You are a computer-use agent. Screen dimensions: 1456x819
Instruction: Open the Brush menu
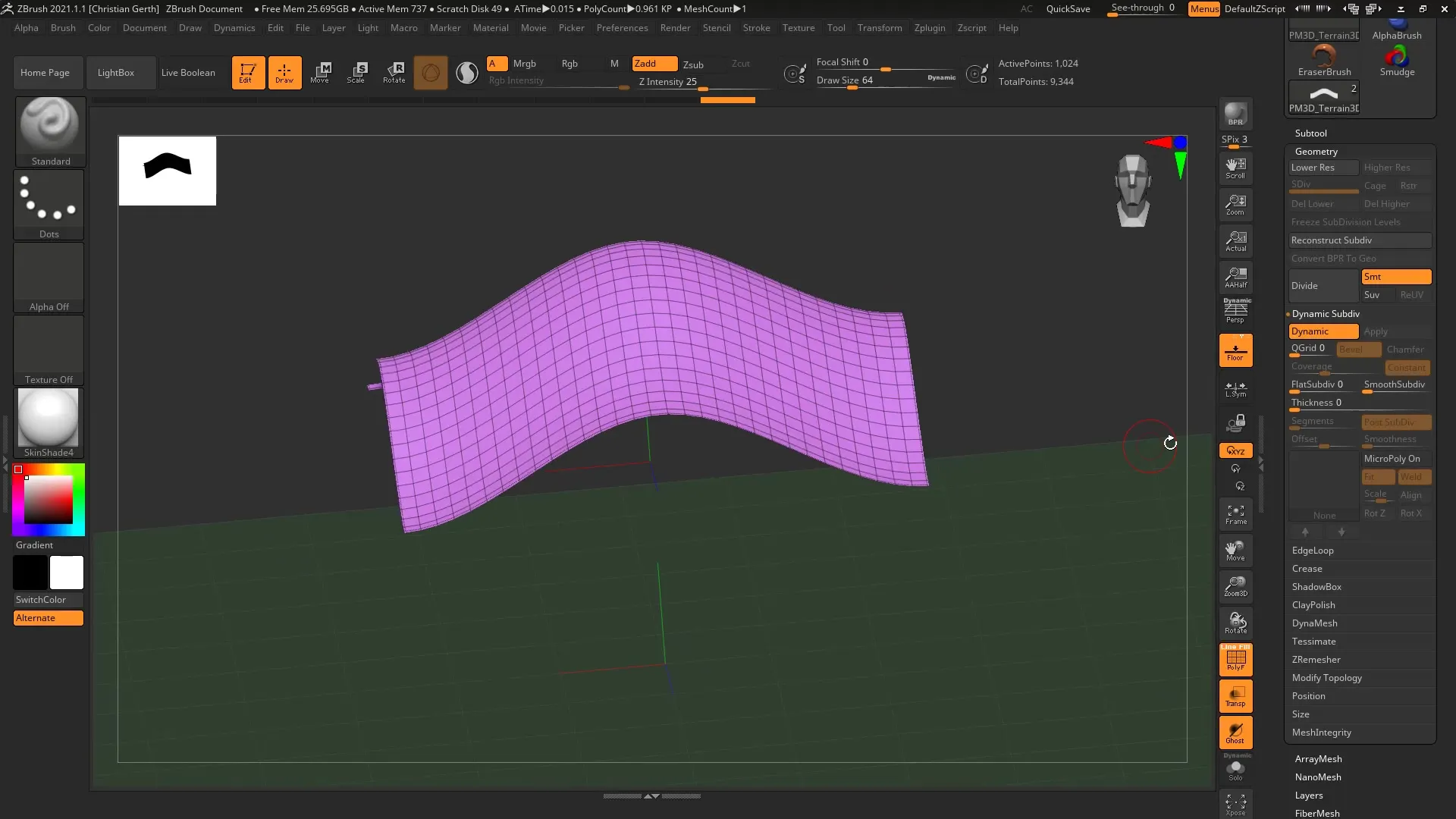tap(63, 28)
